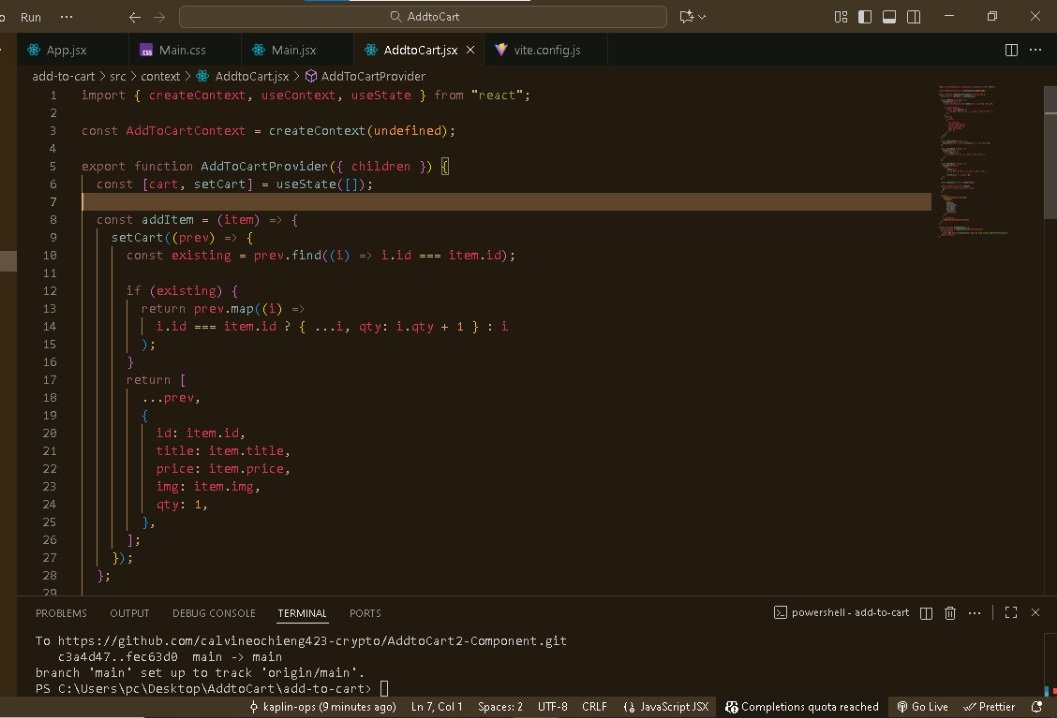Open the title bar overflow menu (three dots)
Image resolution: width=1057 pixels, height=718 pixels.
(66, 17)
